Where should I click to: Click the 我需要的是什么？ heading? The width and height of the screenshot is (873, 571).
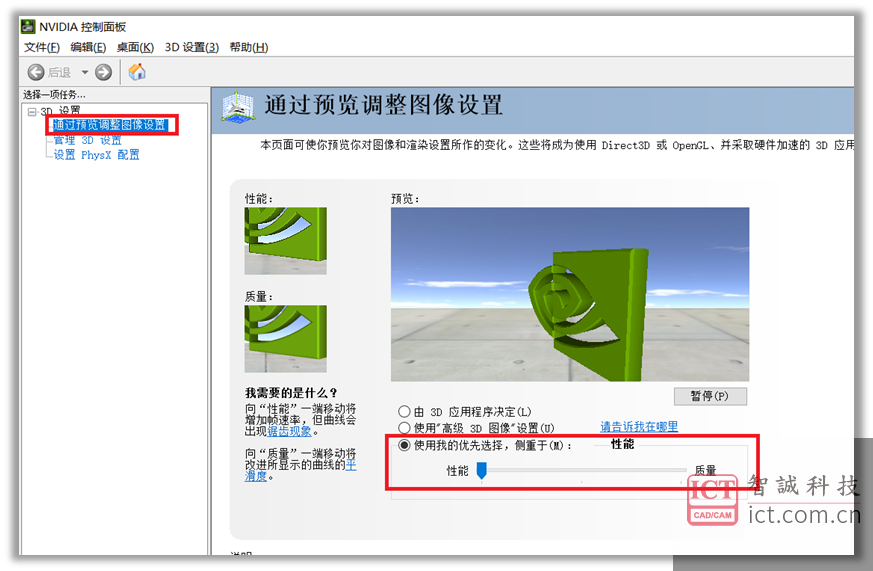click(x=291, y=393)
